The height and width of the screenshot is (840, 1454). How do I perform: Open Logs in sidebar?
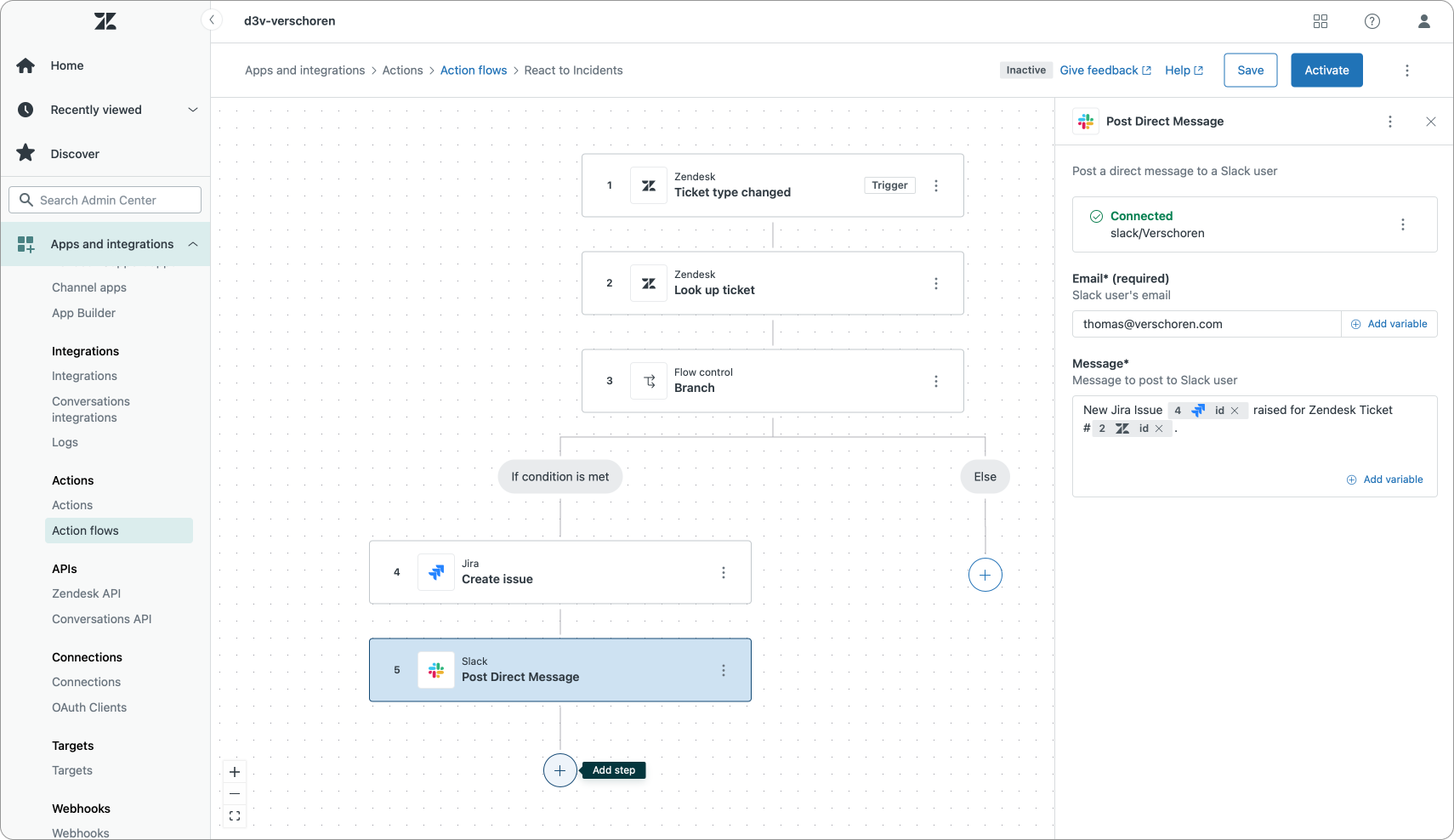(x=65, y=442)
